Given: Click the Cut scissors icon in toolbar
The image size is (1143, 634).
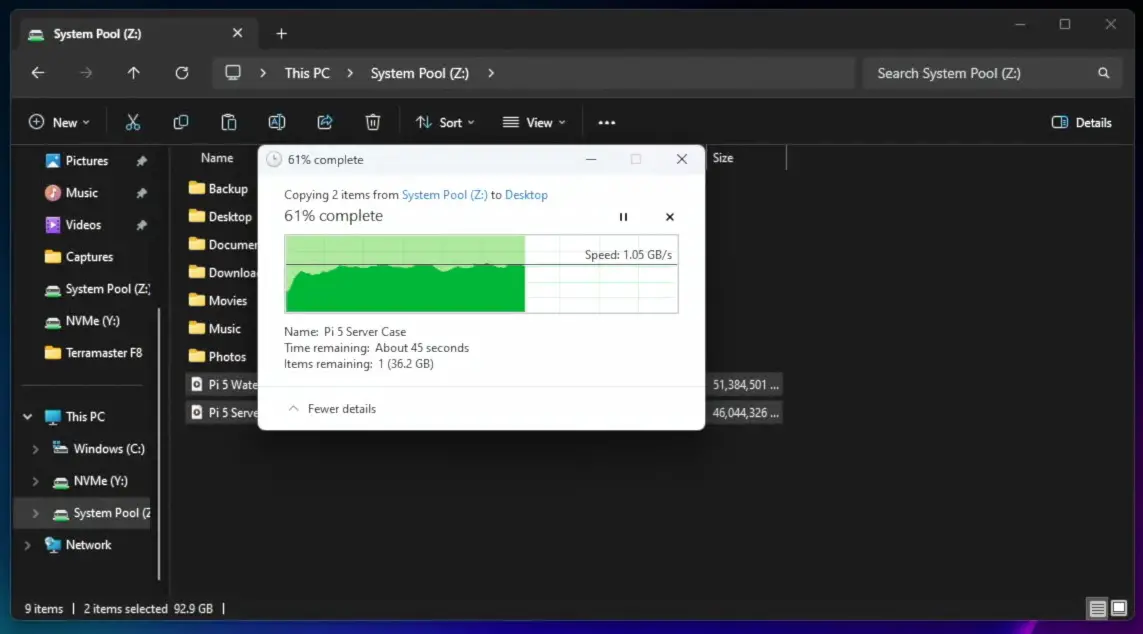Looking at the screenshot, I should (x=133, y=122).
